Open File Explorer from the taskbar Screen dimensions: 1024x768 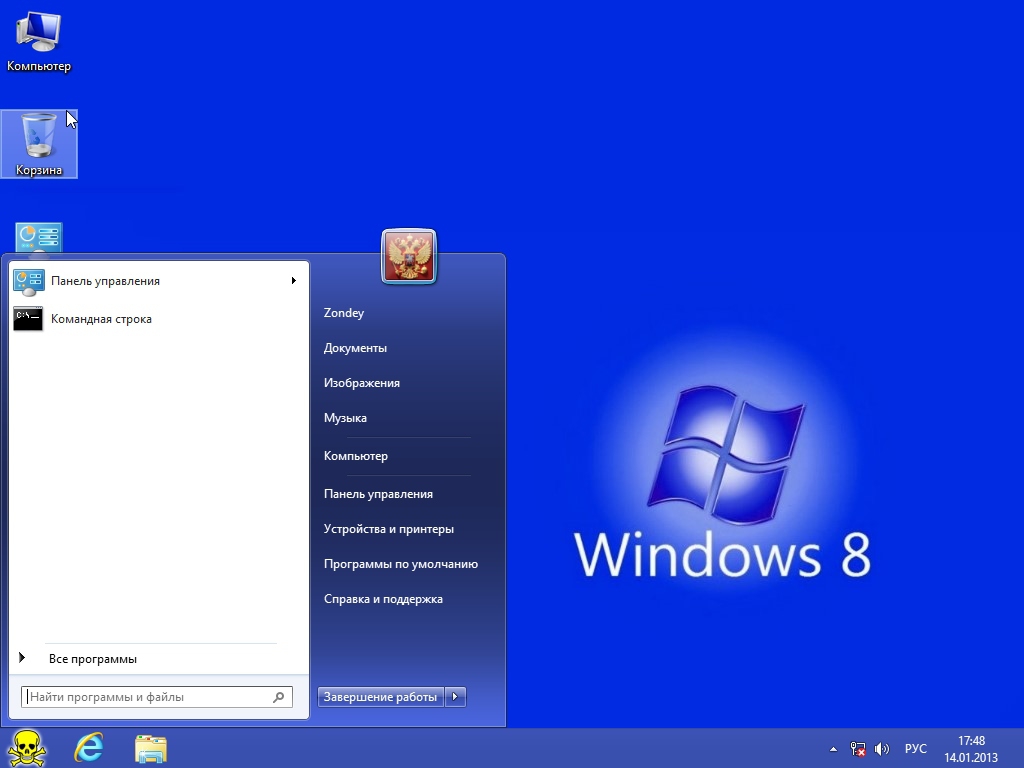click(x=151, y=748)
